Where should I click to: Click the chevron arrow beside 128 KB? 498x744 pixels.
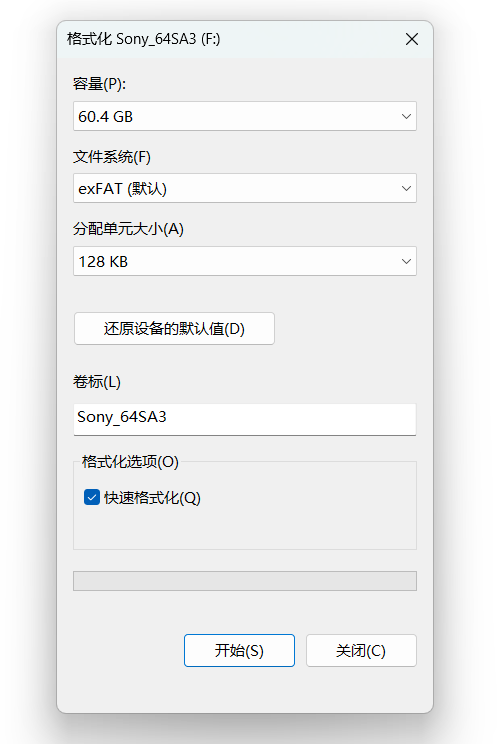pos(406,261)
